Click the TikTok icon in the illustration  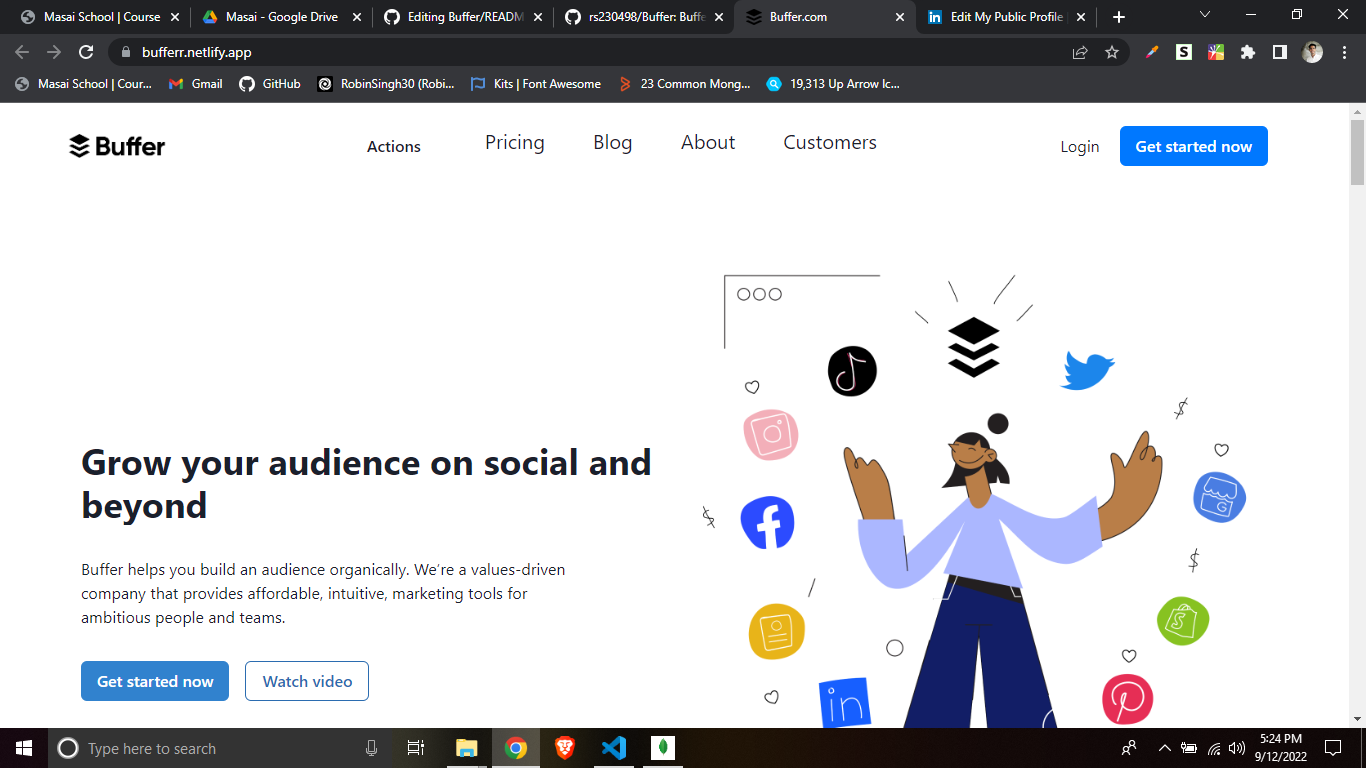[x=852, y=371]
